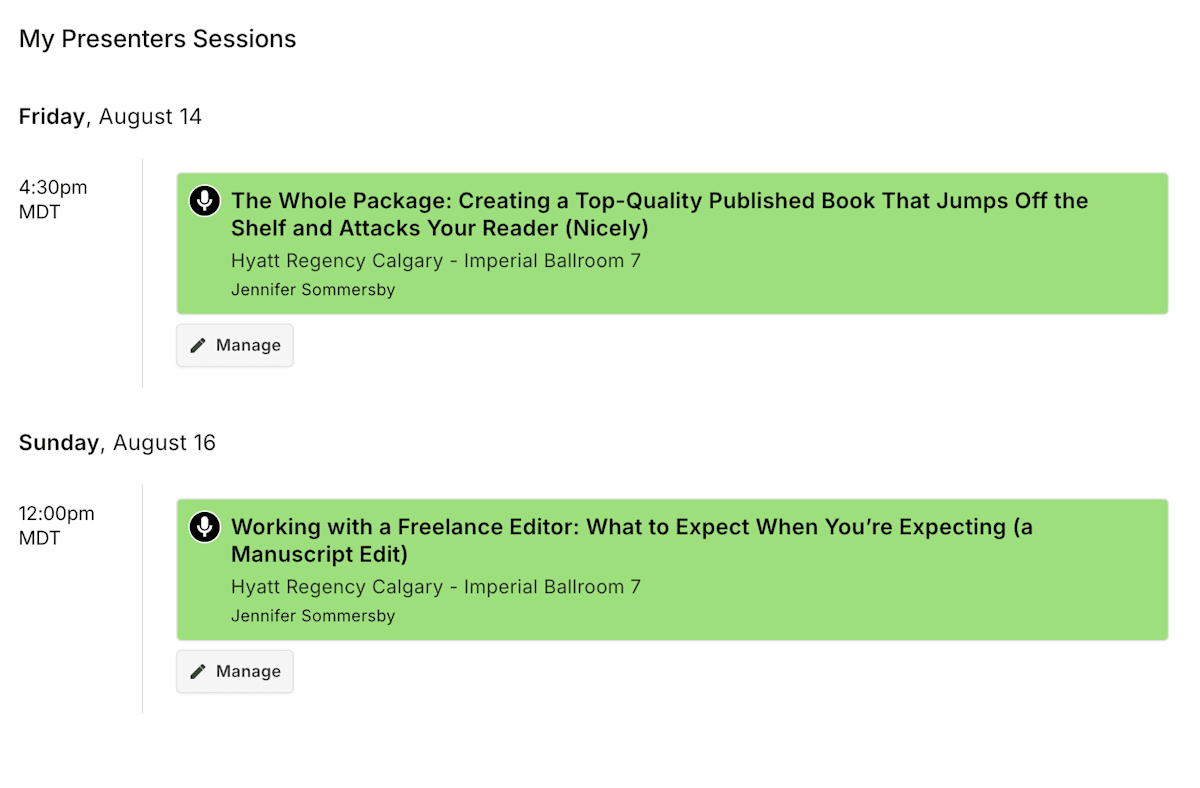Click MDT timezone beneath 12:00pm

pos(40,538)
